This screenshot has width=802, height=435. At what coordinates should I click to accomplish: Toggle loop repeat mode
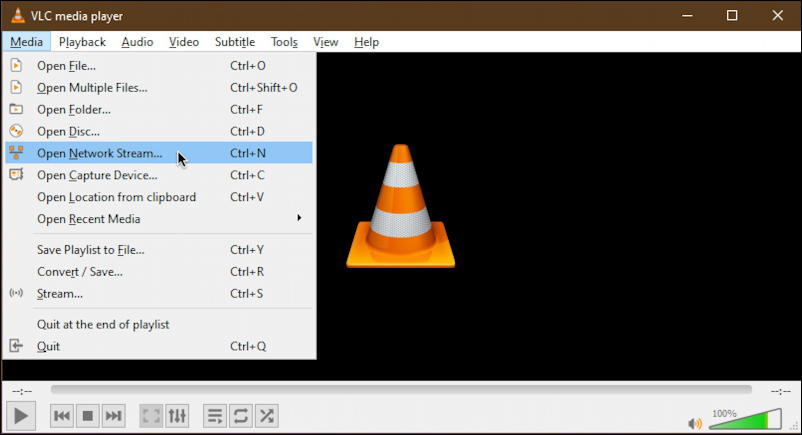point(240,416)
